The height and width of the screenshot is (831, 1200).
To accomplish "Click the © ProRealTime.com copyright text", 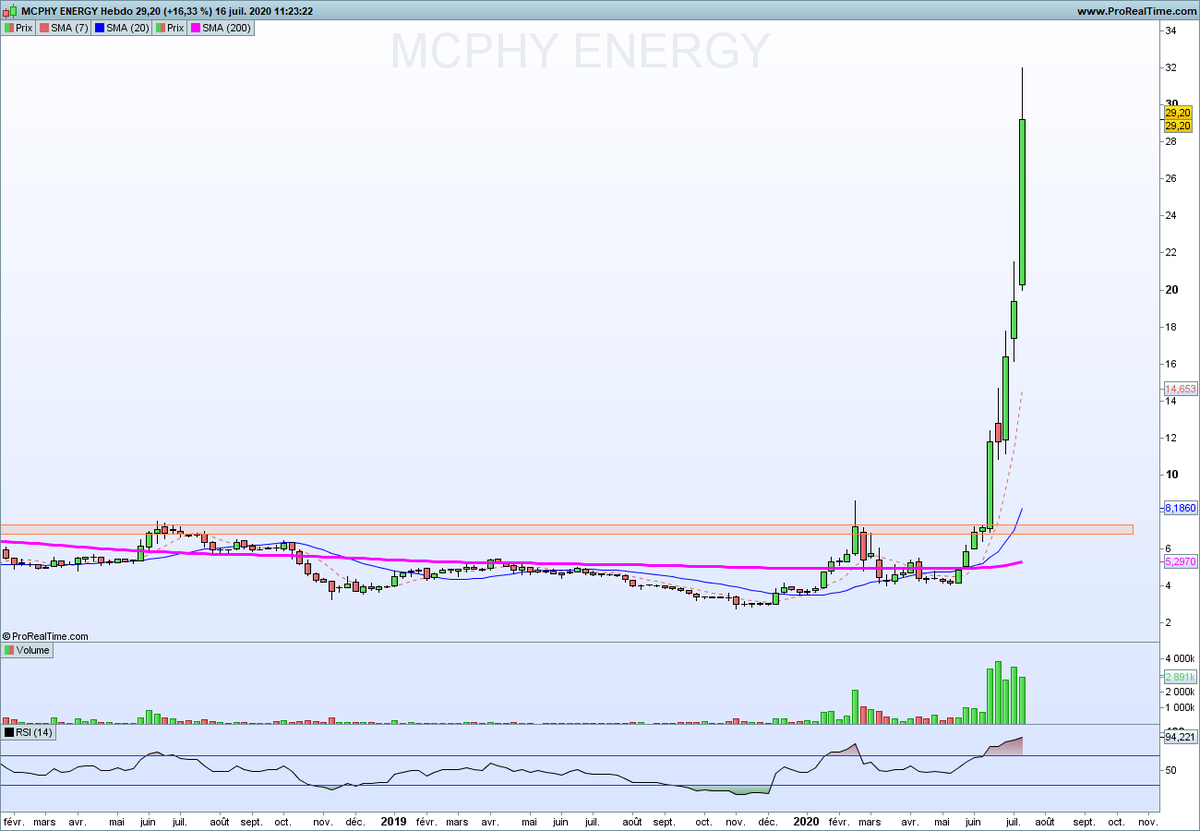I will click(45, 635).
